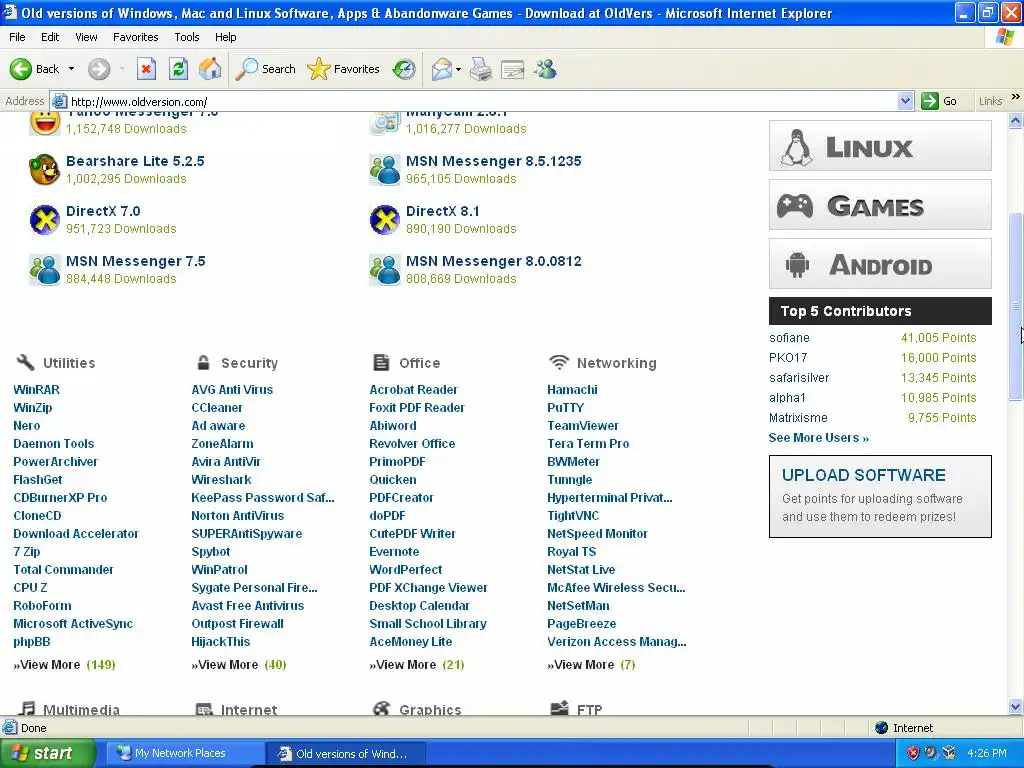
Task: Expand the address bar dropdown list
Action: pos(905,101)
